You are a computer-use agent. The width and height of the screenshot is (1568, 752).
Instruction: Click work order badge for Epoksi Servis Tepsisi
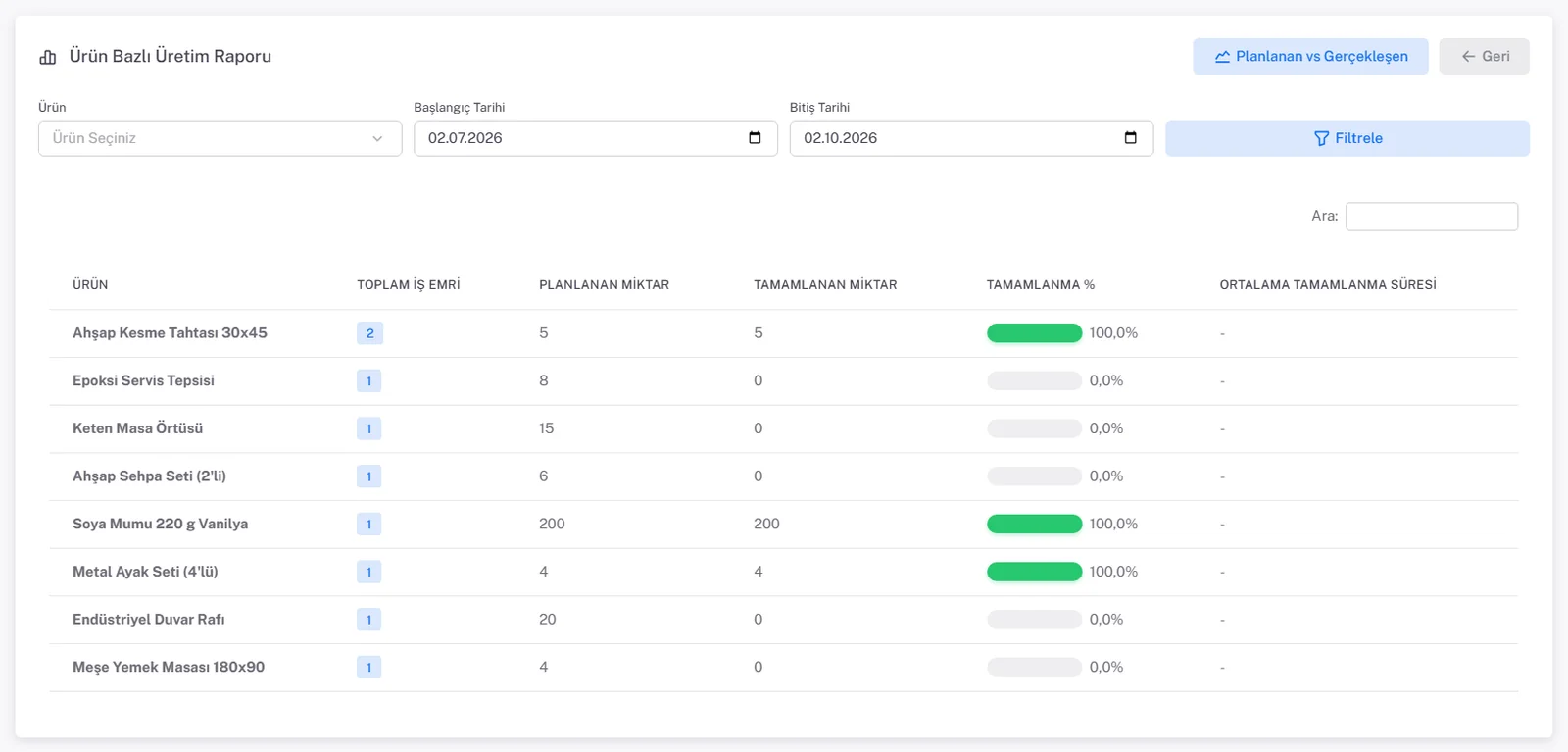click(368, 381)
